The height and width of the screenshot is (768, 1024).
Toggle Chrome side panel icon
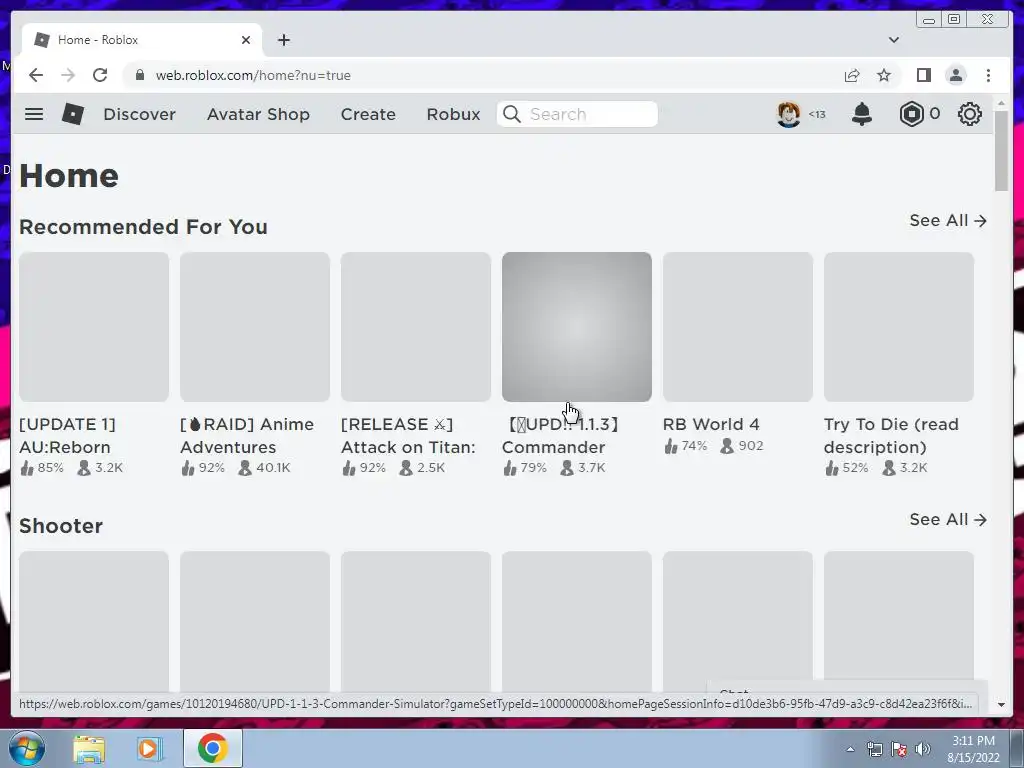point(923,75)
